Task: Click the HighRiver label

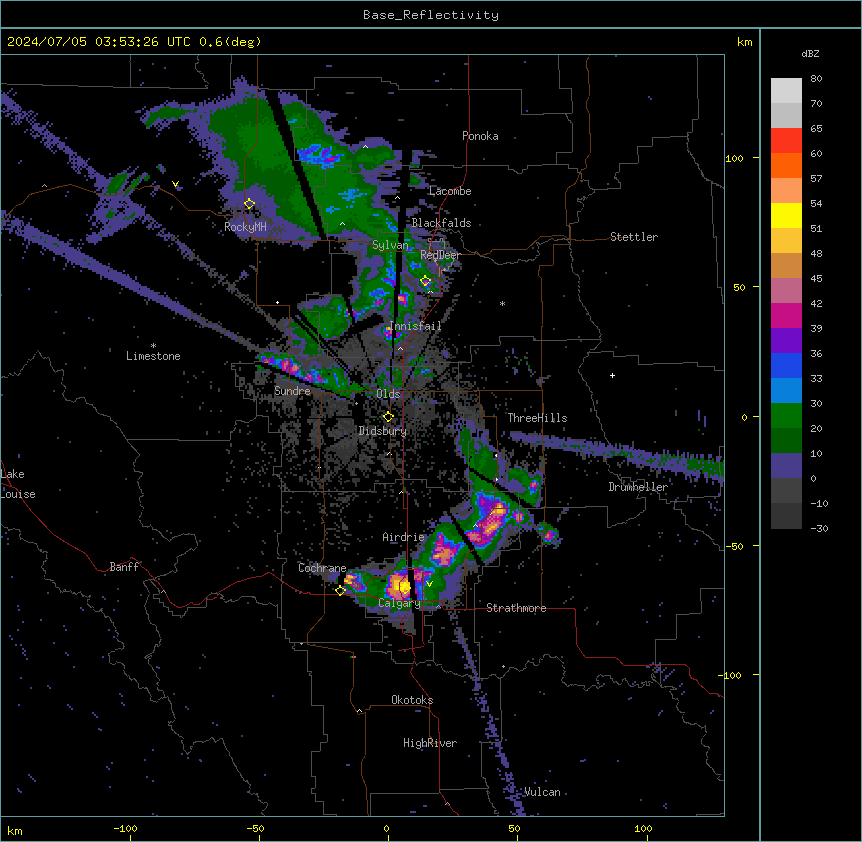Action: 430,743
